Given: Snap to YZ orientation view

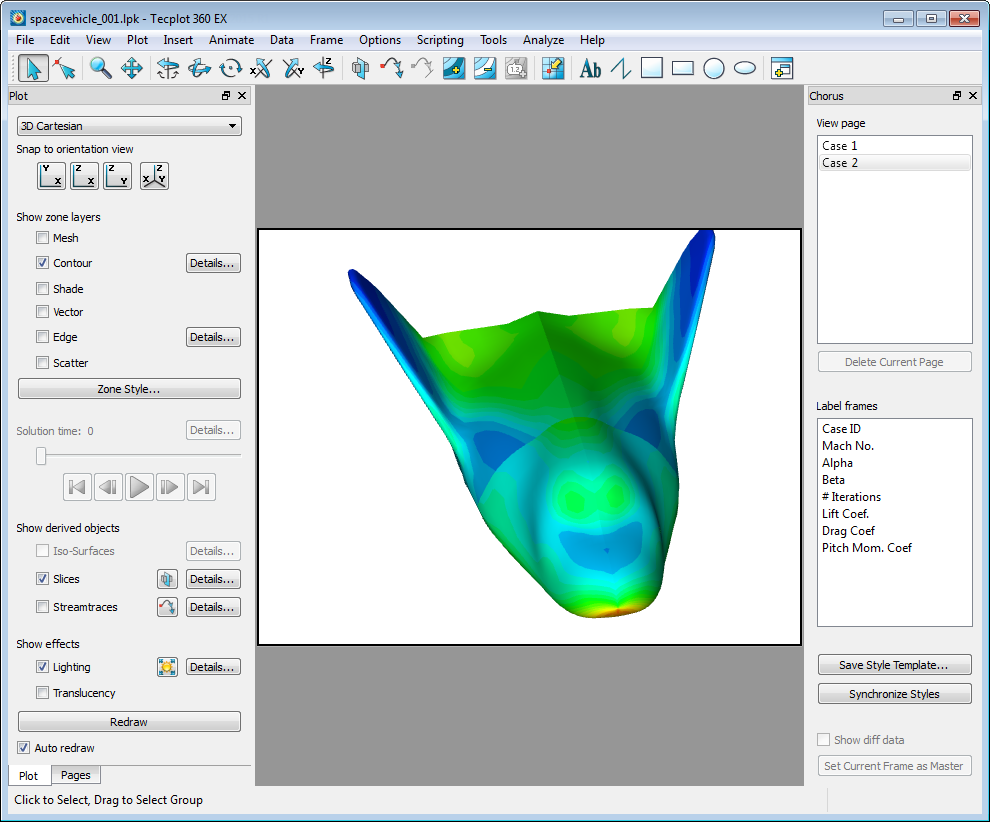Looking at the screenshot, I should (x=118, y=176).
